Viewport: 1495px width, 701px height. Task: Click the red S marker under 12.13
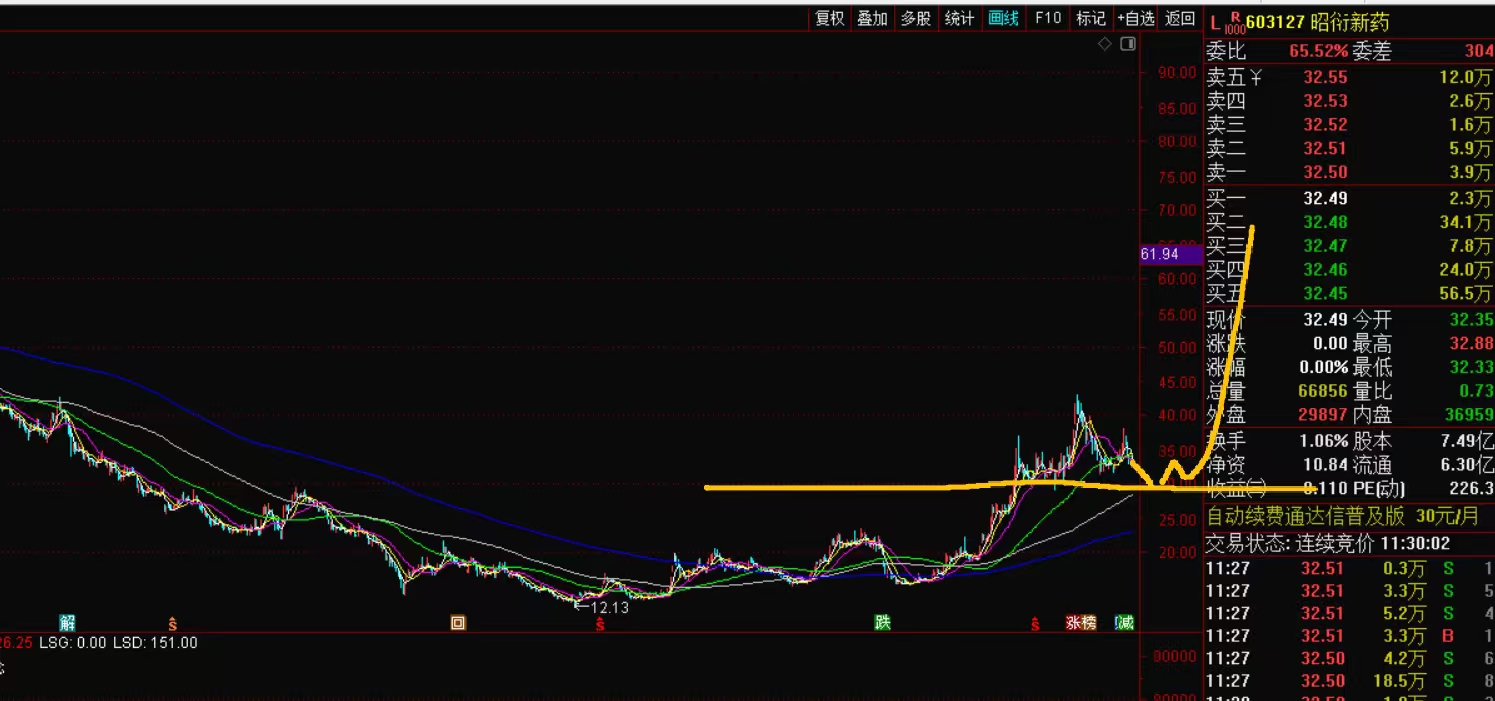[600, 624]
